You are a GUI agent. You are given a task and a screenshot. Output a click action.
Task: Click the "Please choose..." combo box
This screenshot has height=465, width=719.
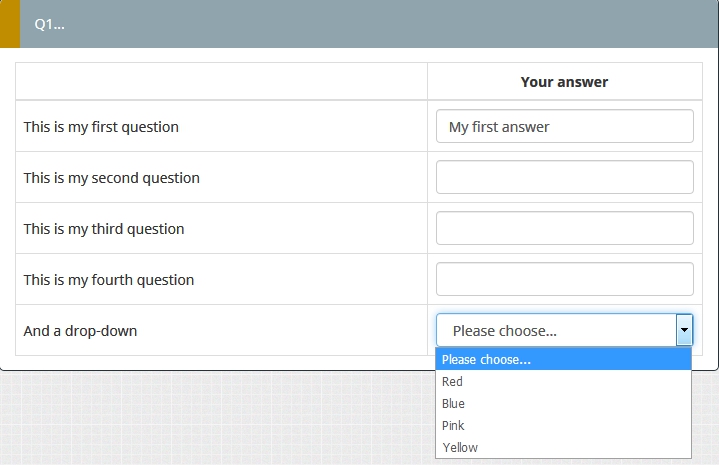556,330
